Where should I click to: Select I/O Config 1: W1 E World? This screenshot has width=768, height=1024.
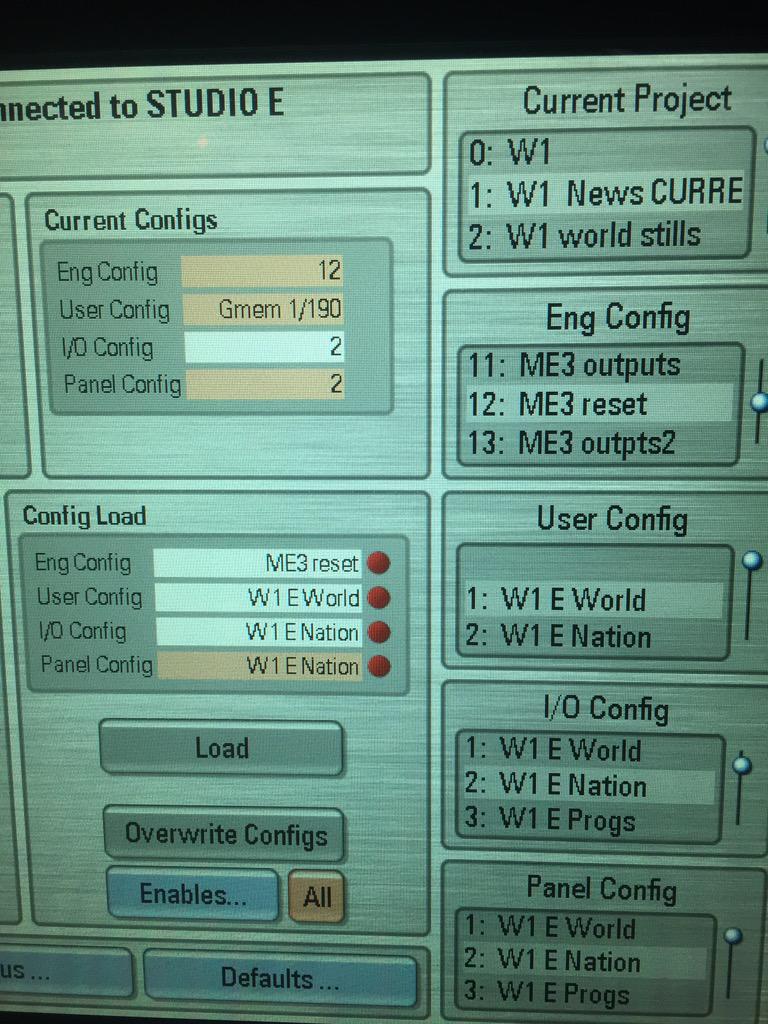[589, 750]
